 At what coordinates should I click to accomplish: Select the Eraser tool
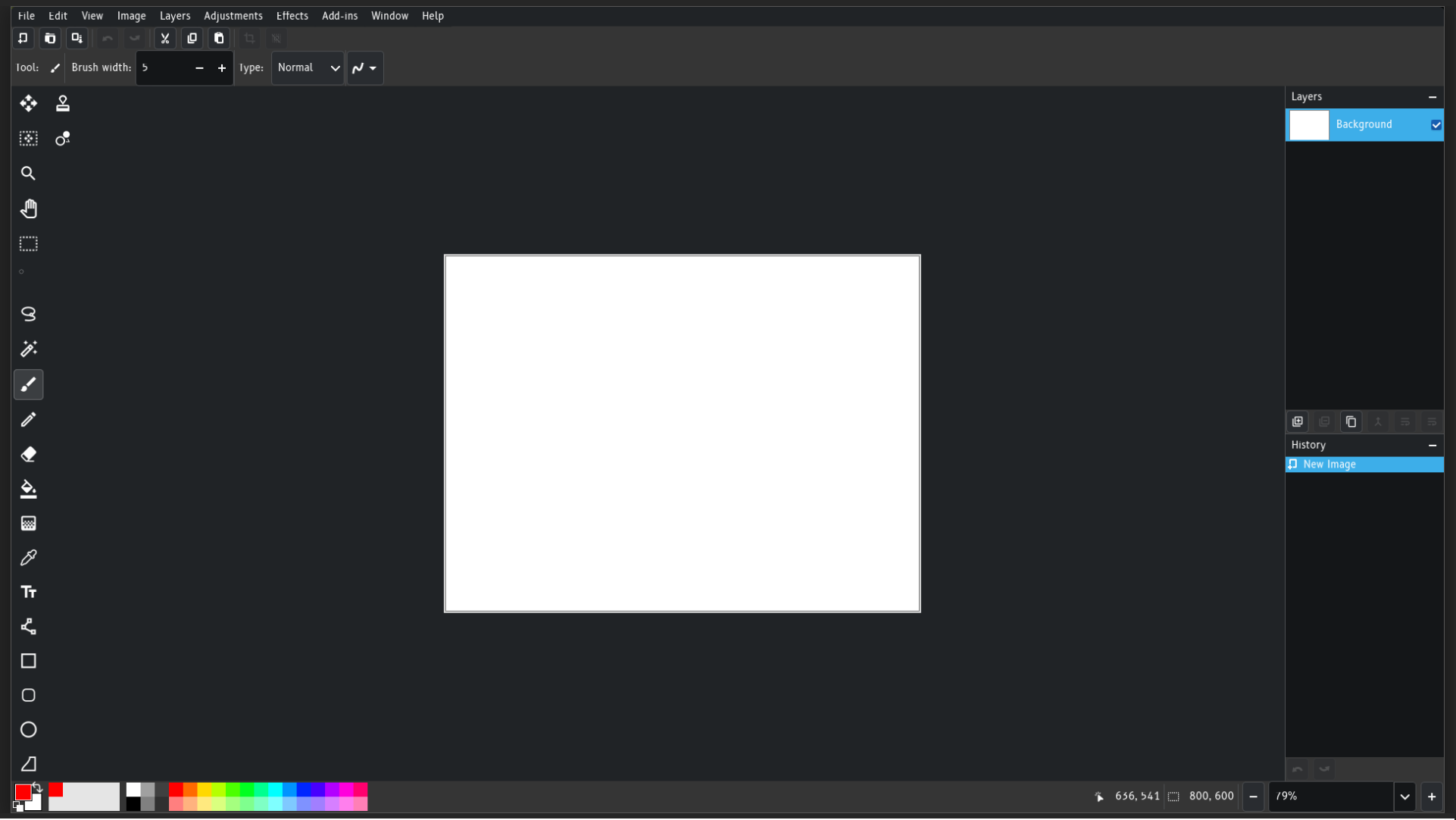[28, 455]
